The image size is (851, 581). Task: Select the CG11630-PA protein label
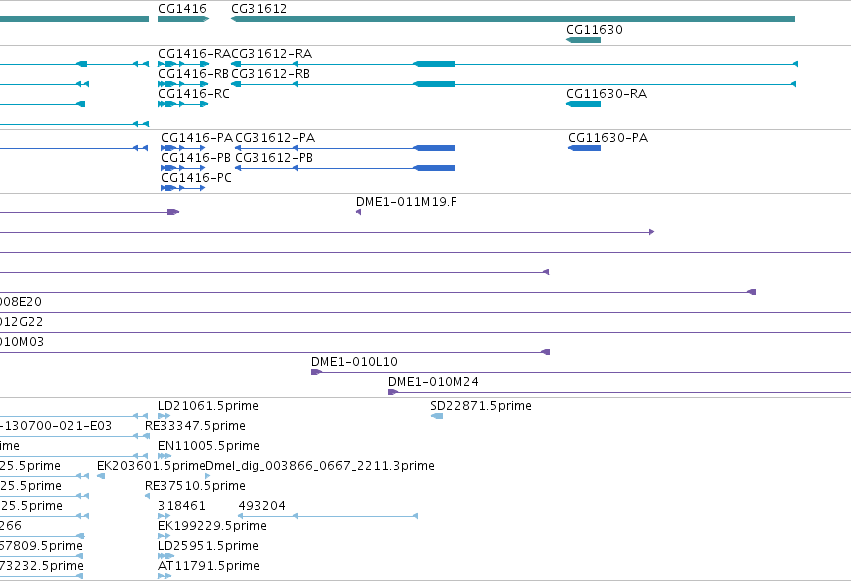click(x=608, y=138)
